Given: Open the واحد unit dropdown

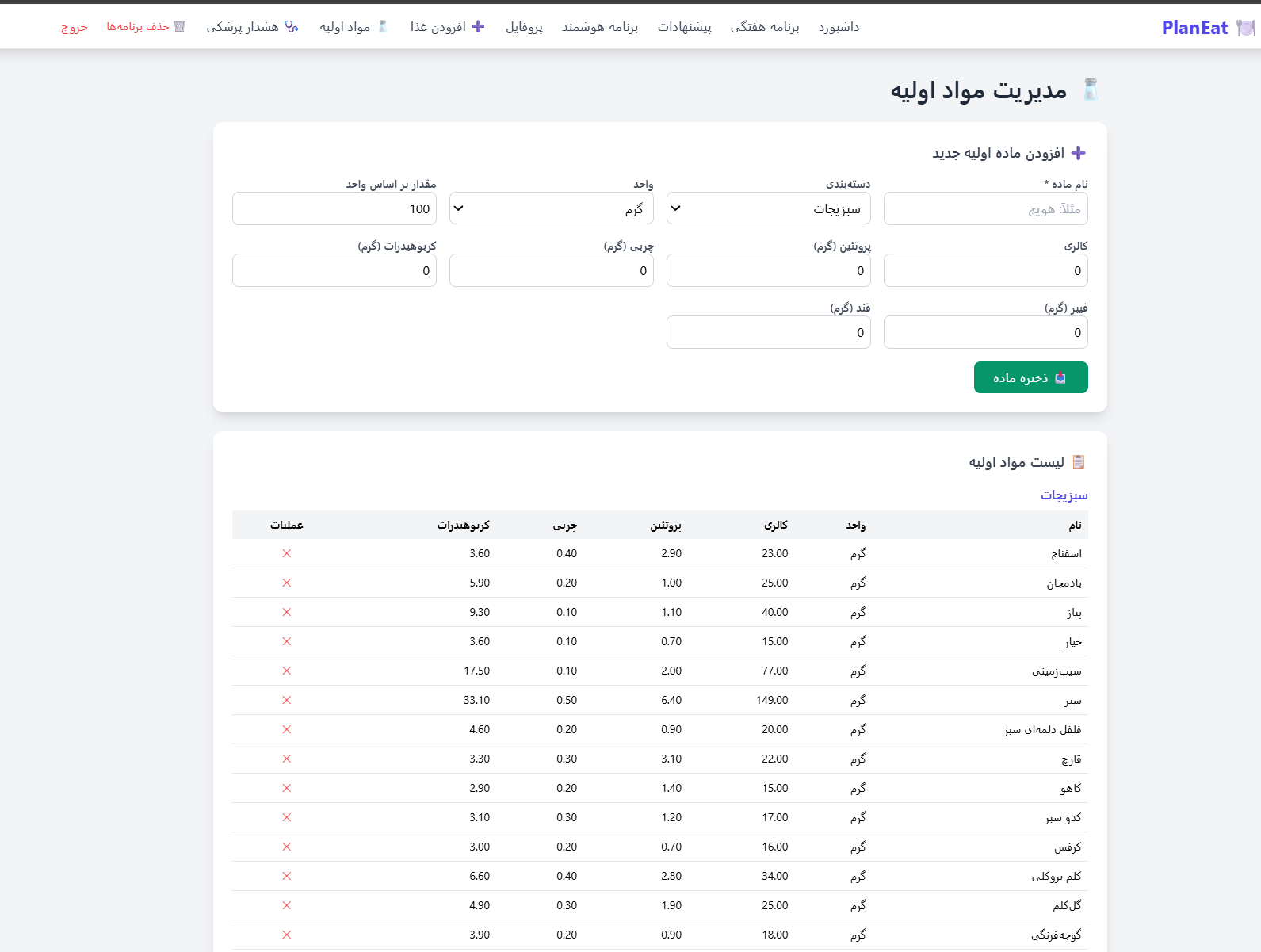Looking at the screenshot, I should click(552, 208).
